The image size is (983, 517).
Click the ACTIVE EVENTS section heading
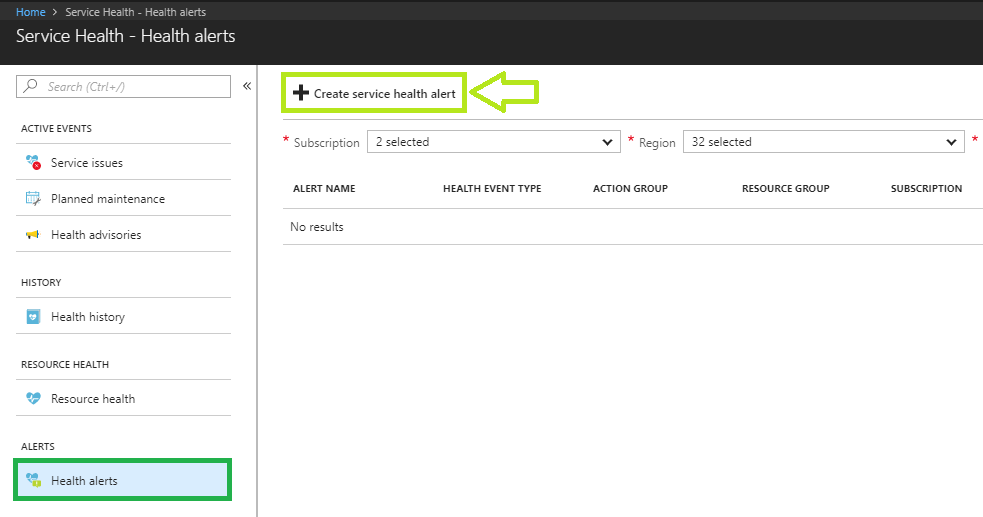[x=56, y=128]
